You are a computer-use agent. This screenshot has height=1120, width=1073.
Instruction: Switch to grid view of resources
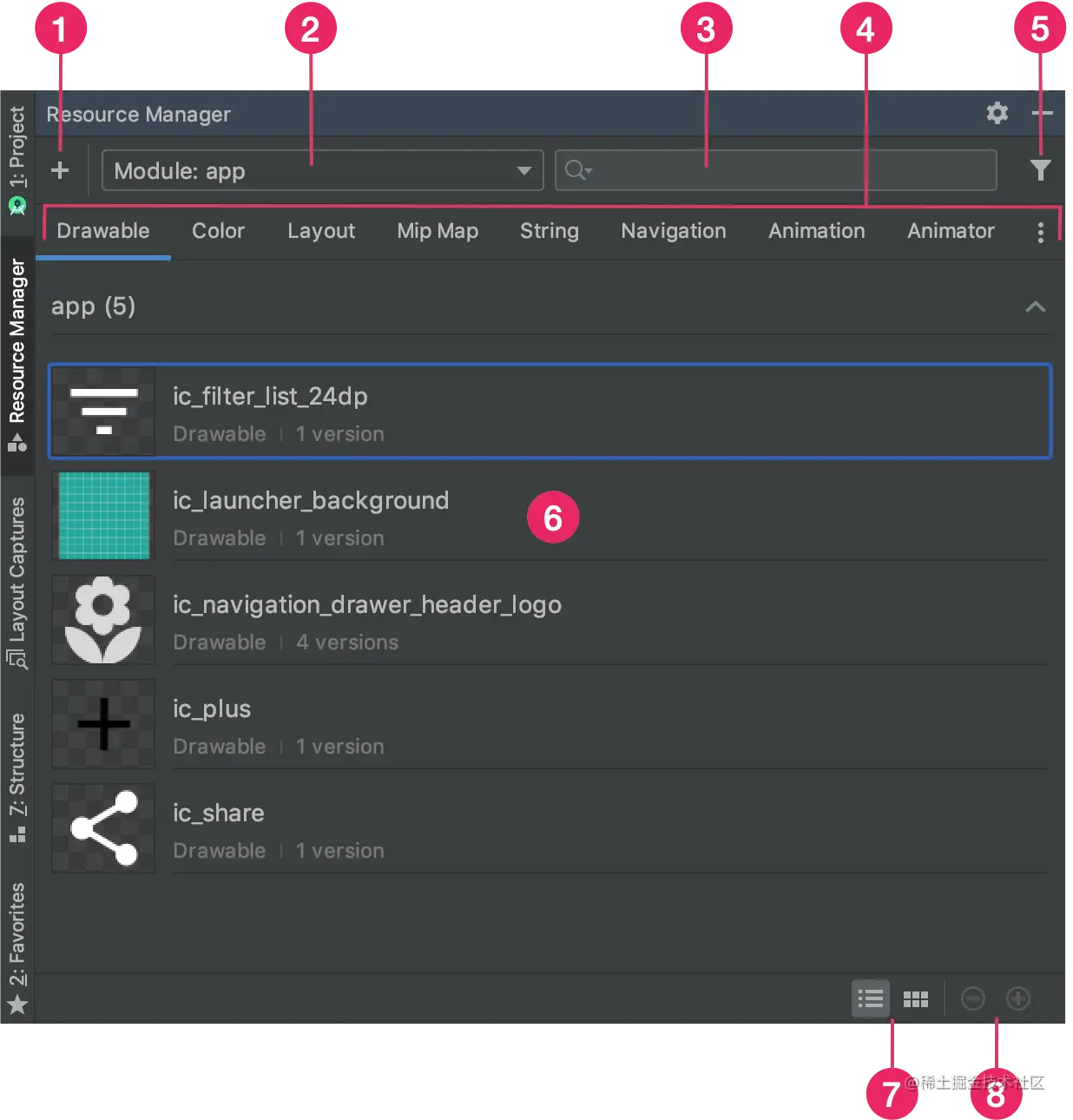[916, 998]
